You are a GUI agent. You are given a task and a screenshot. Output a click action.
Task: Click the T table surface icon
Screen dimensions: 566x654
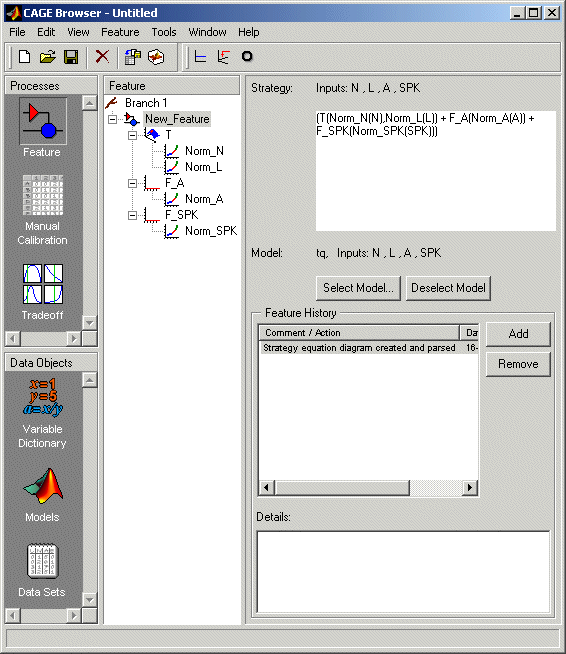152,135
